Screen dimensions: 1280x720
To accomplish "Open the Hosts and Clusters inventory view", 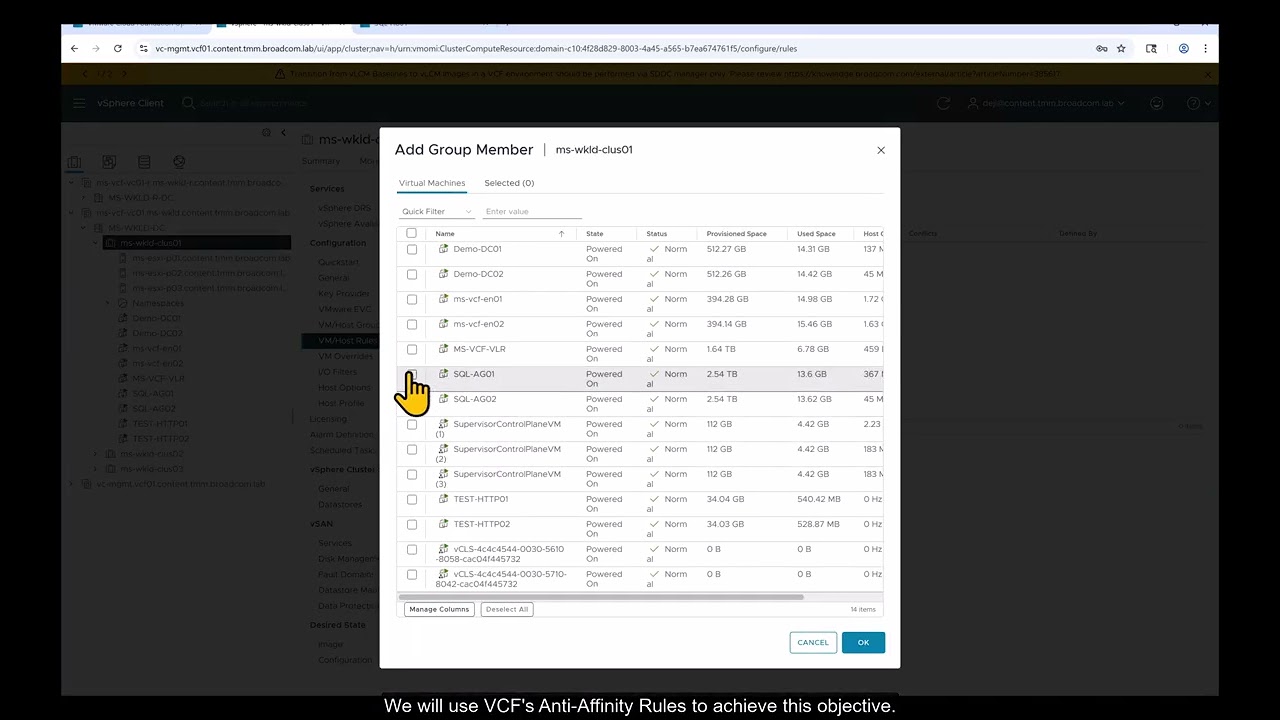I will (x=74, y=162).
